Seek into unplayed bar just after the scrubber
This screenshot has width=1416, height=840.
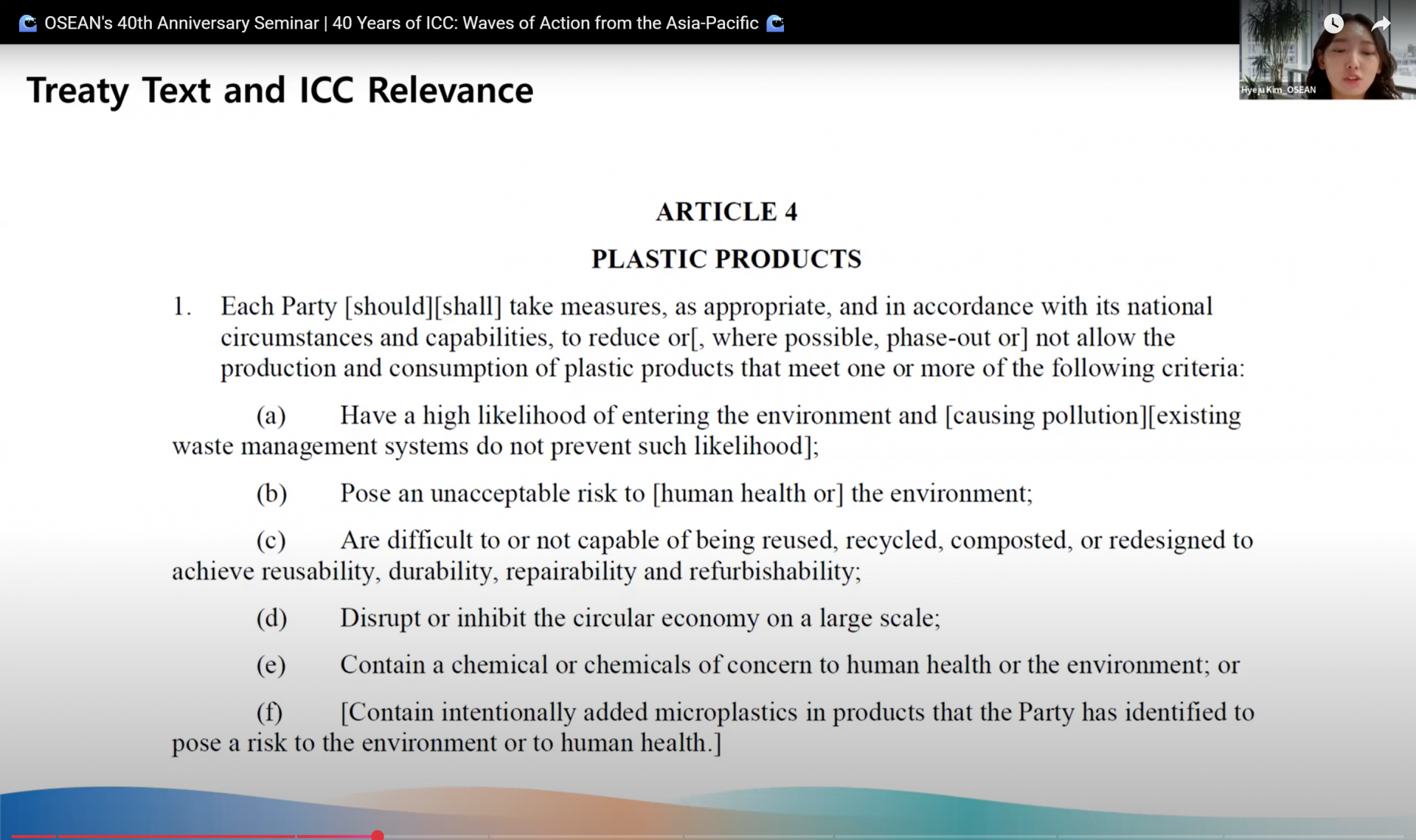(435, 836)
